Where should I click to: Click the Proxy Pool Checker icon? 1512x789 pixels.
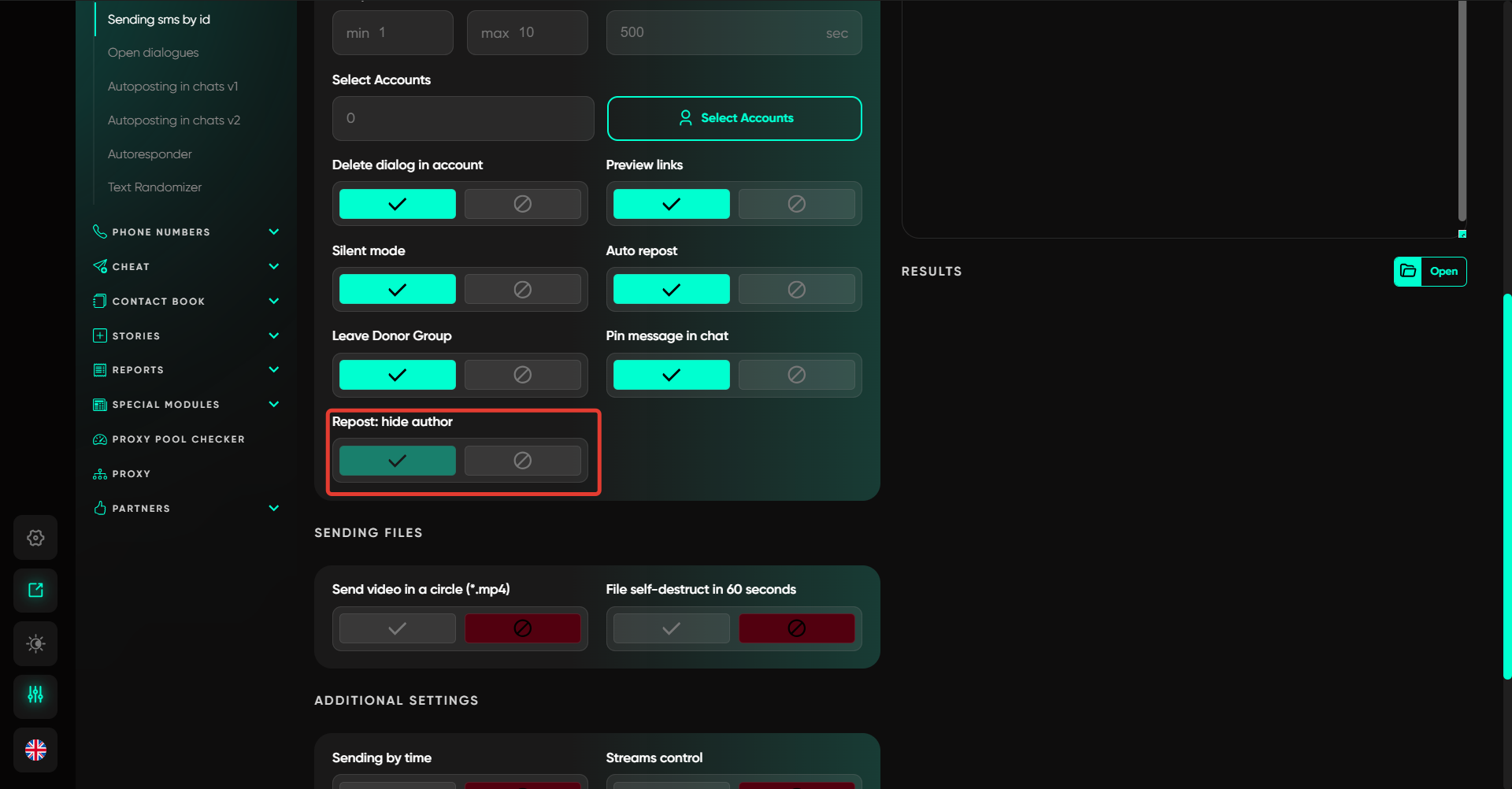click(100, 439)
